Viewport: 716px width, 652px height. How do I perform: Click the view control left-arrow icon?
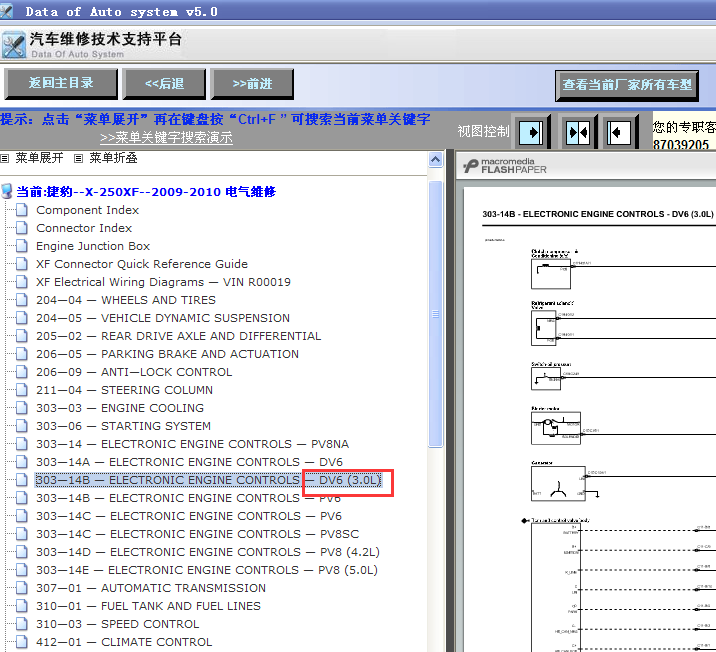click(x=619, y=132)
